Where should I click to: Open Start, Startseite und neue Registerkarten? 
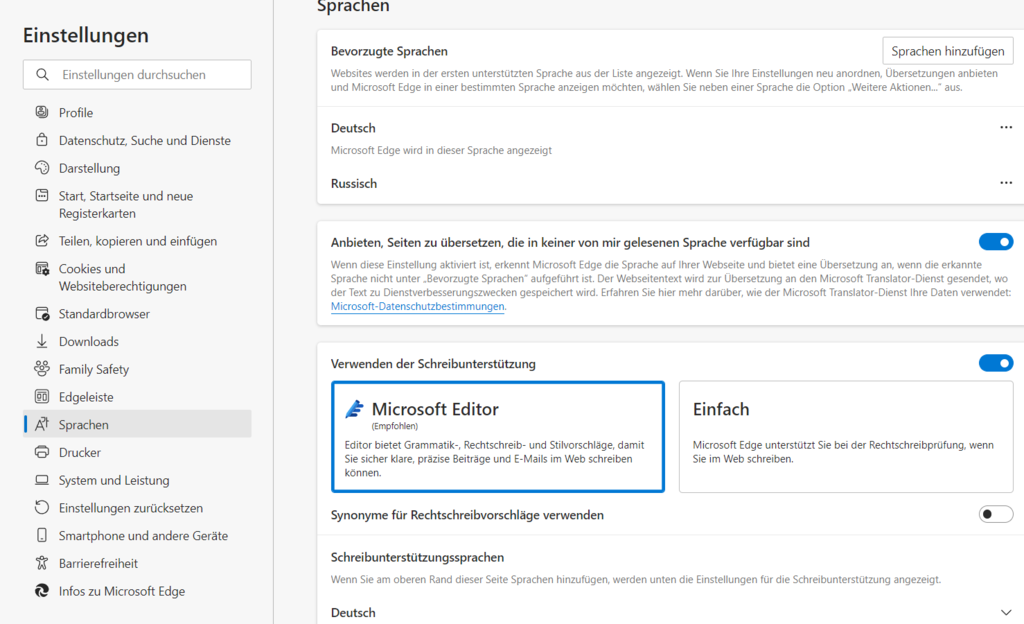point(137,204)
